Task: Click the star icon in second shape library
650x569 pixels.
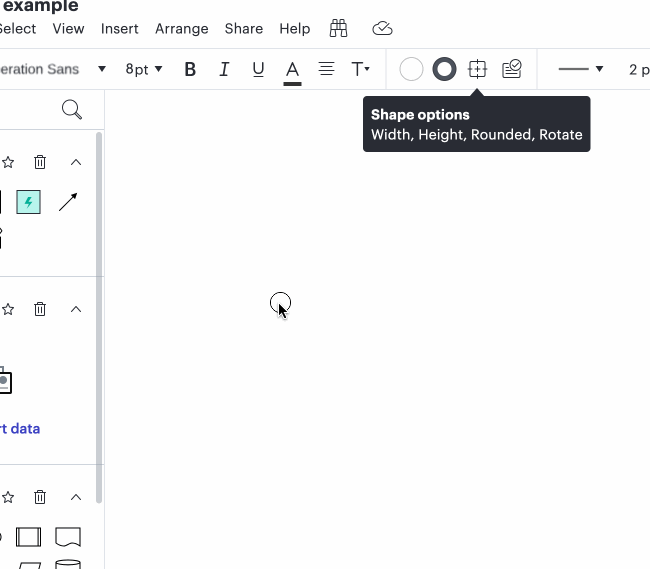Action: [x=8, y=309]
